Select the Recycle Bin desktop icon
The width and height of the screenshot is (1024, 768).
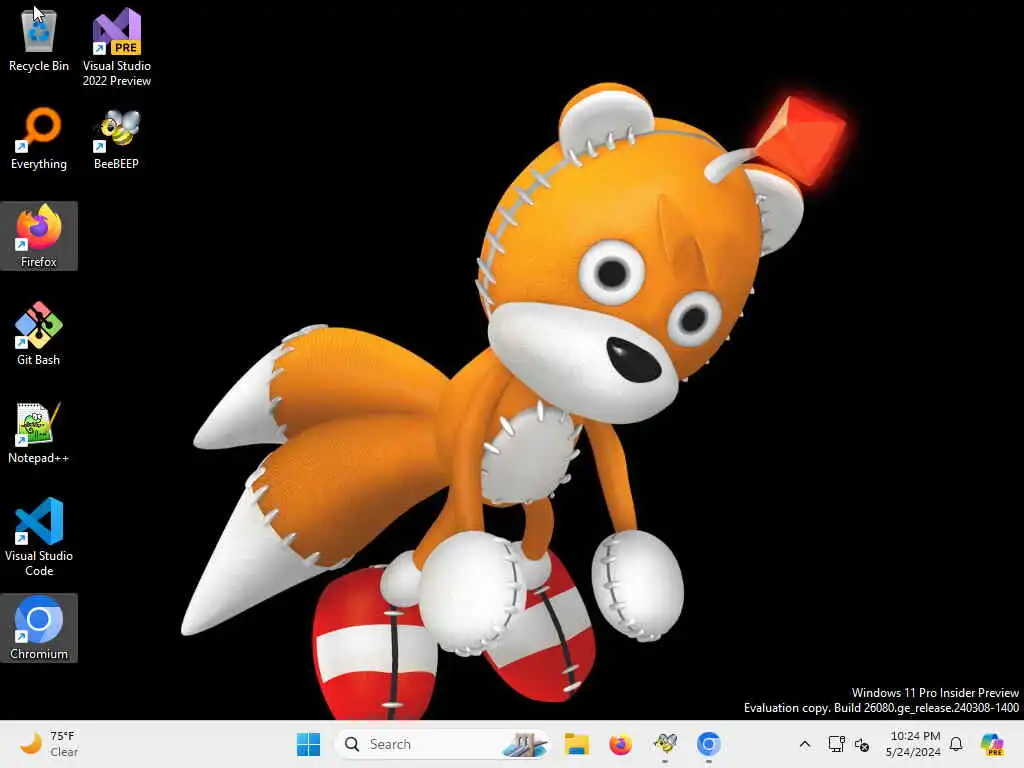[39, 39]
